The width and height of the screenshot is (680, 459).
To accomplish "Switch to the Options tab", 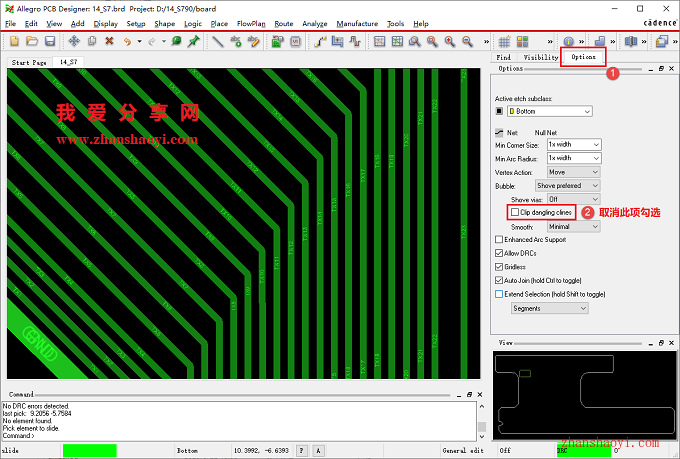I will (x=583, y=57).
